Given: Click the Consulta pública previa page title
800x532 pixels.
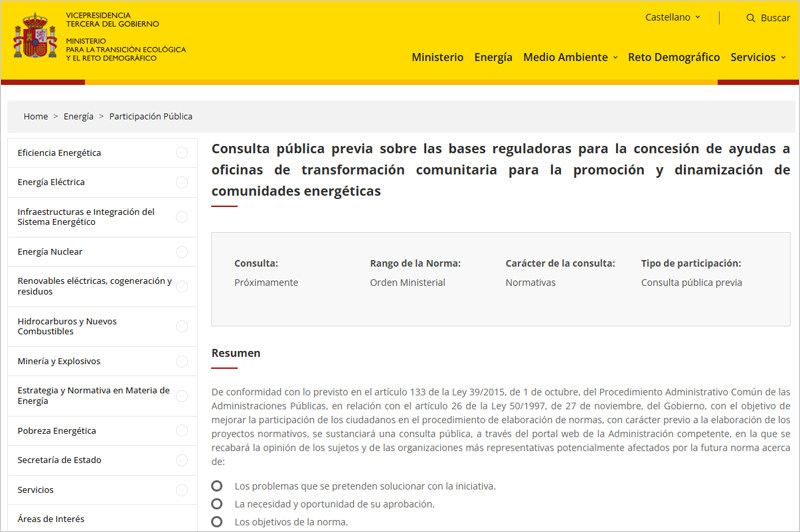Looking at the screenshot, I should (x=501, y=170).
